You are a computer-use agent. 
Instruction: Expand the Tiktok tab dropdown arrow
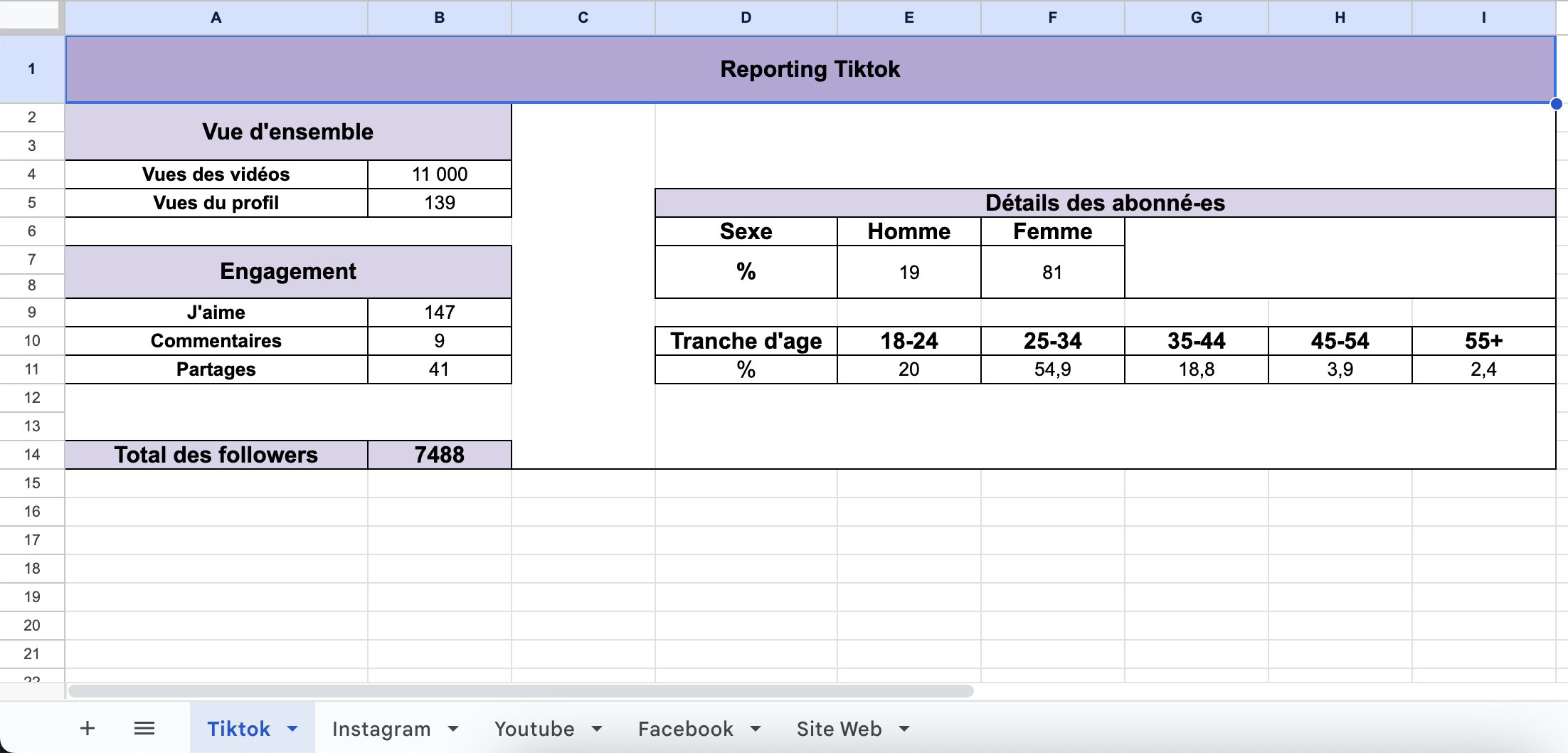pyautogui.click(x=292, y=729)
